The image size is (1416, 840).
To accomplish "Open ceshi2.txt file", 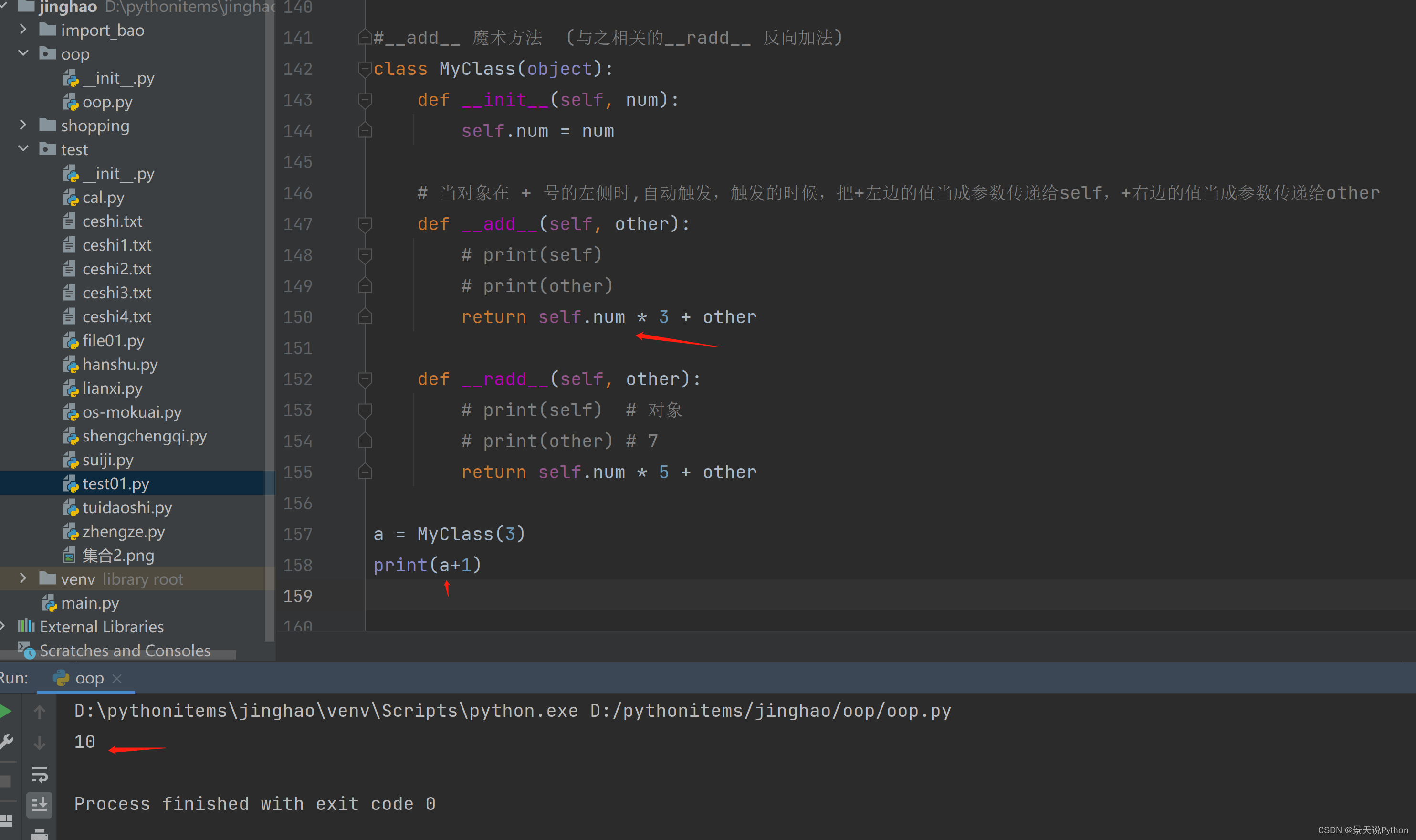I will [x=116, y=269].
